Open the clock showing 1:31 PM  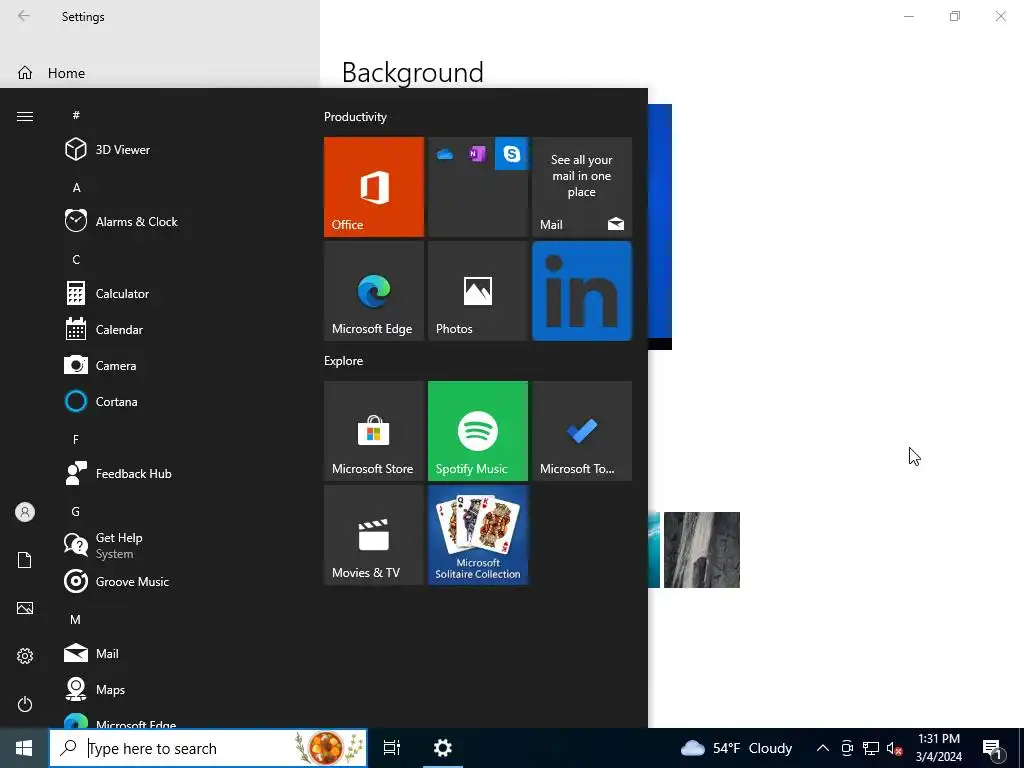(x=938, y=748)
